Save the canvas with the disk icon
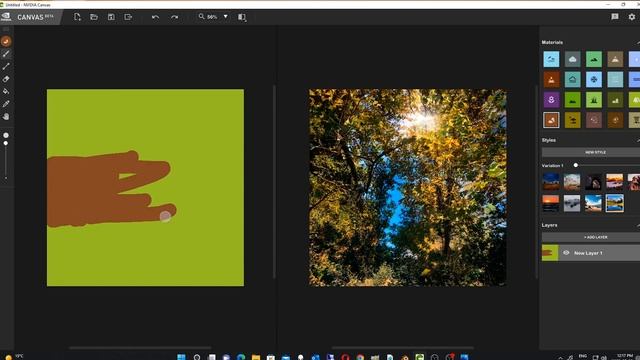The image size is (640, 360). point(111,17)
